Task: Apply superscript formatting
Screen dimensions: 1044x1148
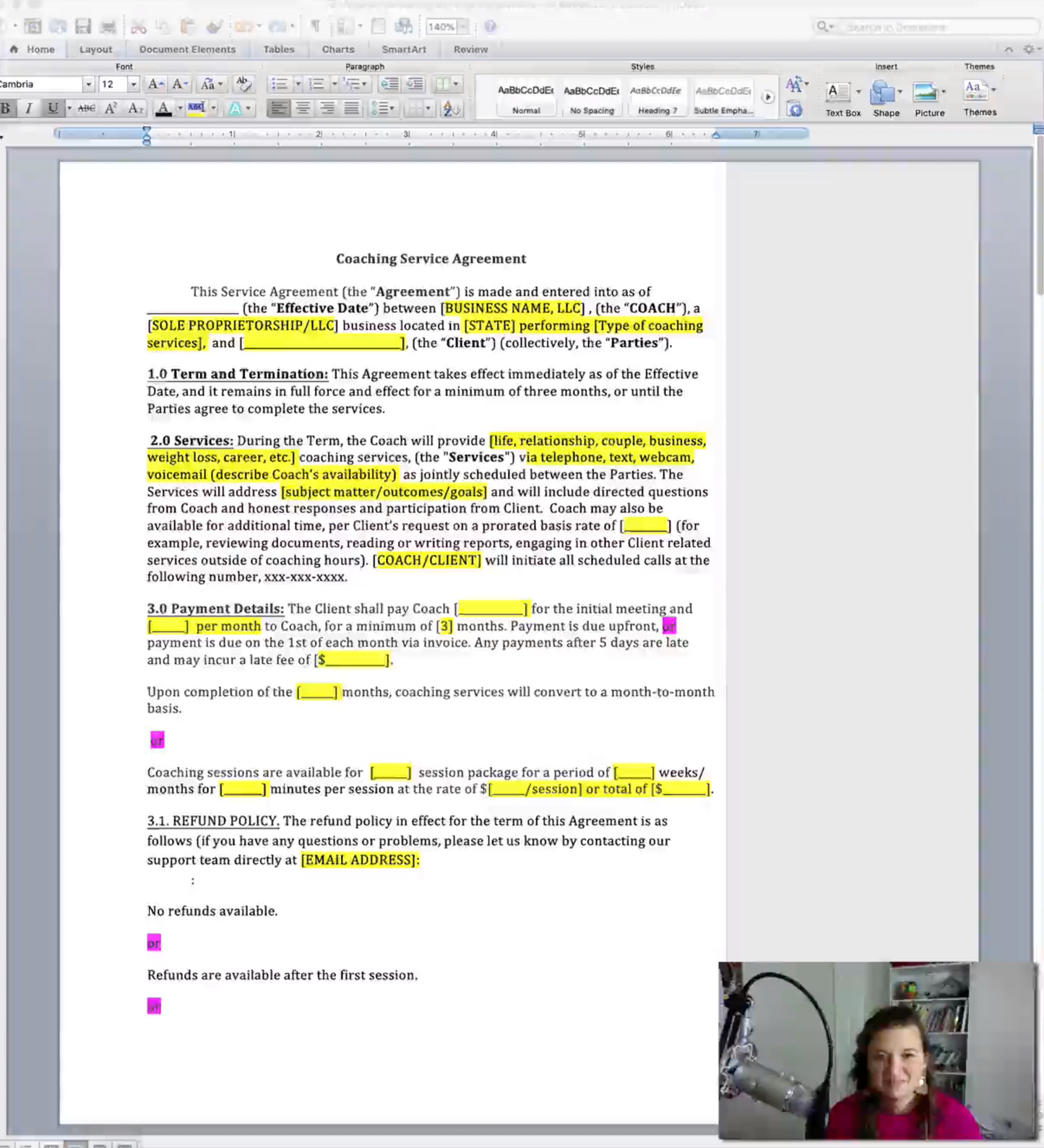Action: [x=111, y=108]
